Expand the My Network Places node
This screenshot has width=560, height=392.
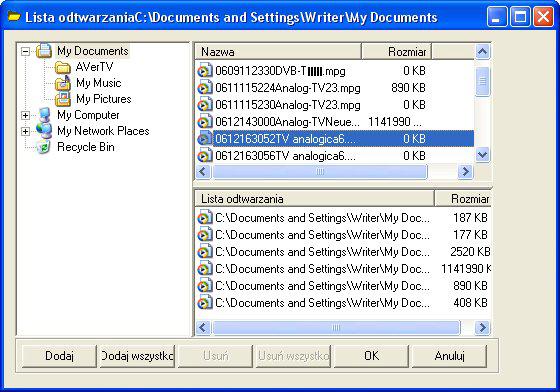(x=25, y=131)
